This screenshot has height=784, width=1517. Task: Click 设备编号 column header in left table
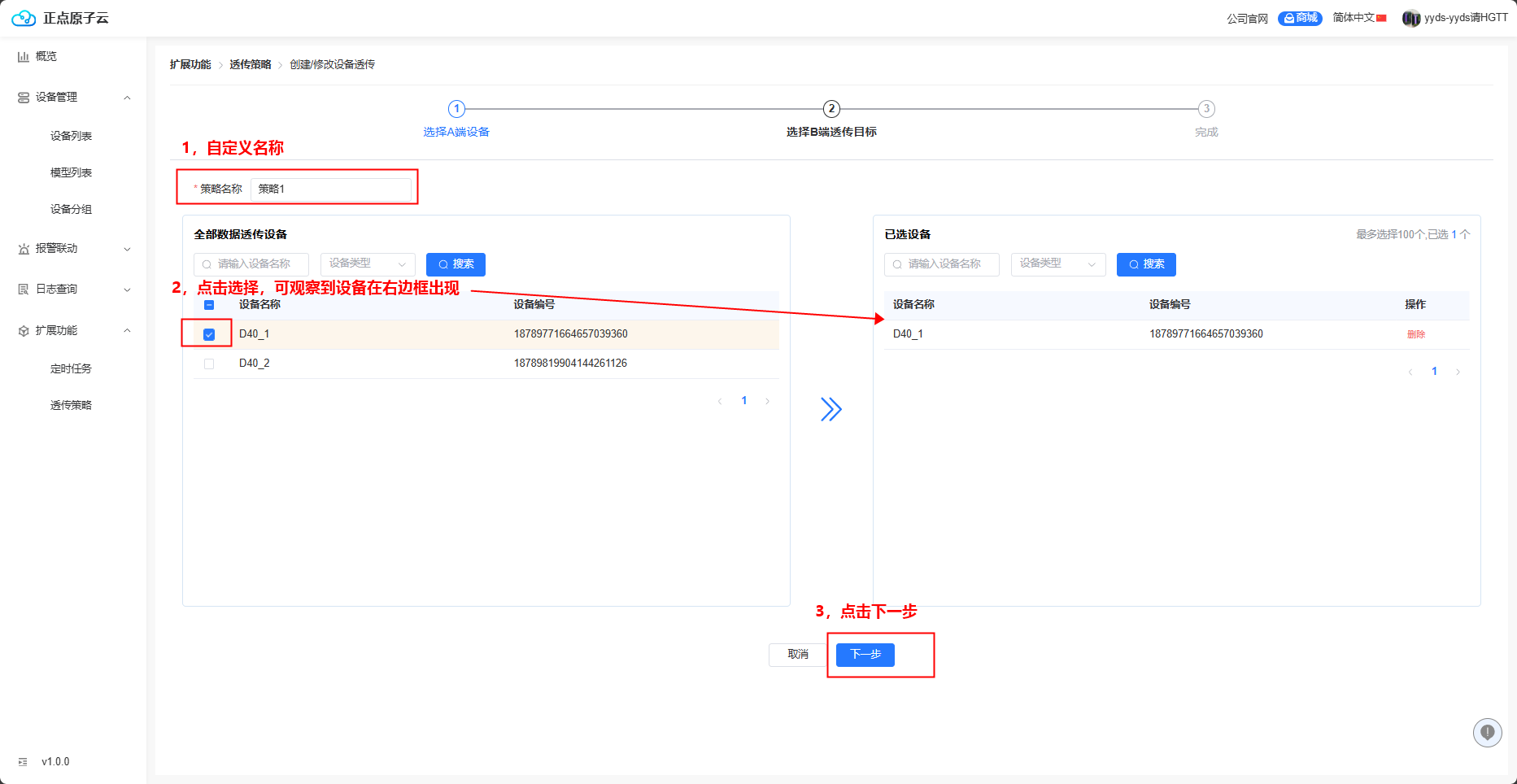click(534, 305)
